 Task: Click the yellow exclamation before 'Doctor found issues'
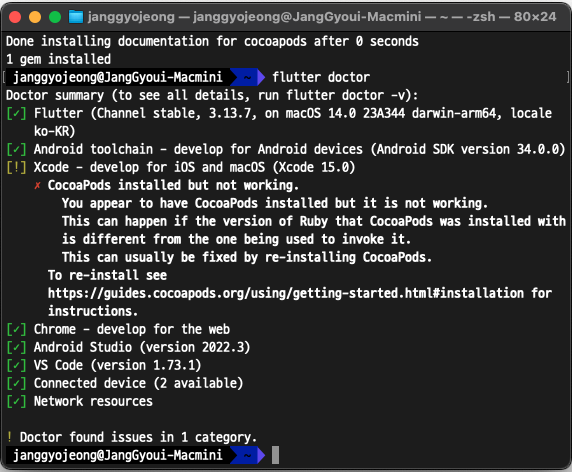click(x=9, y=437)
